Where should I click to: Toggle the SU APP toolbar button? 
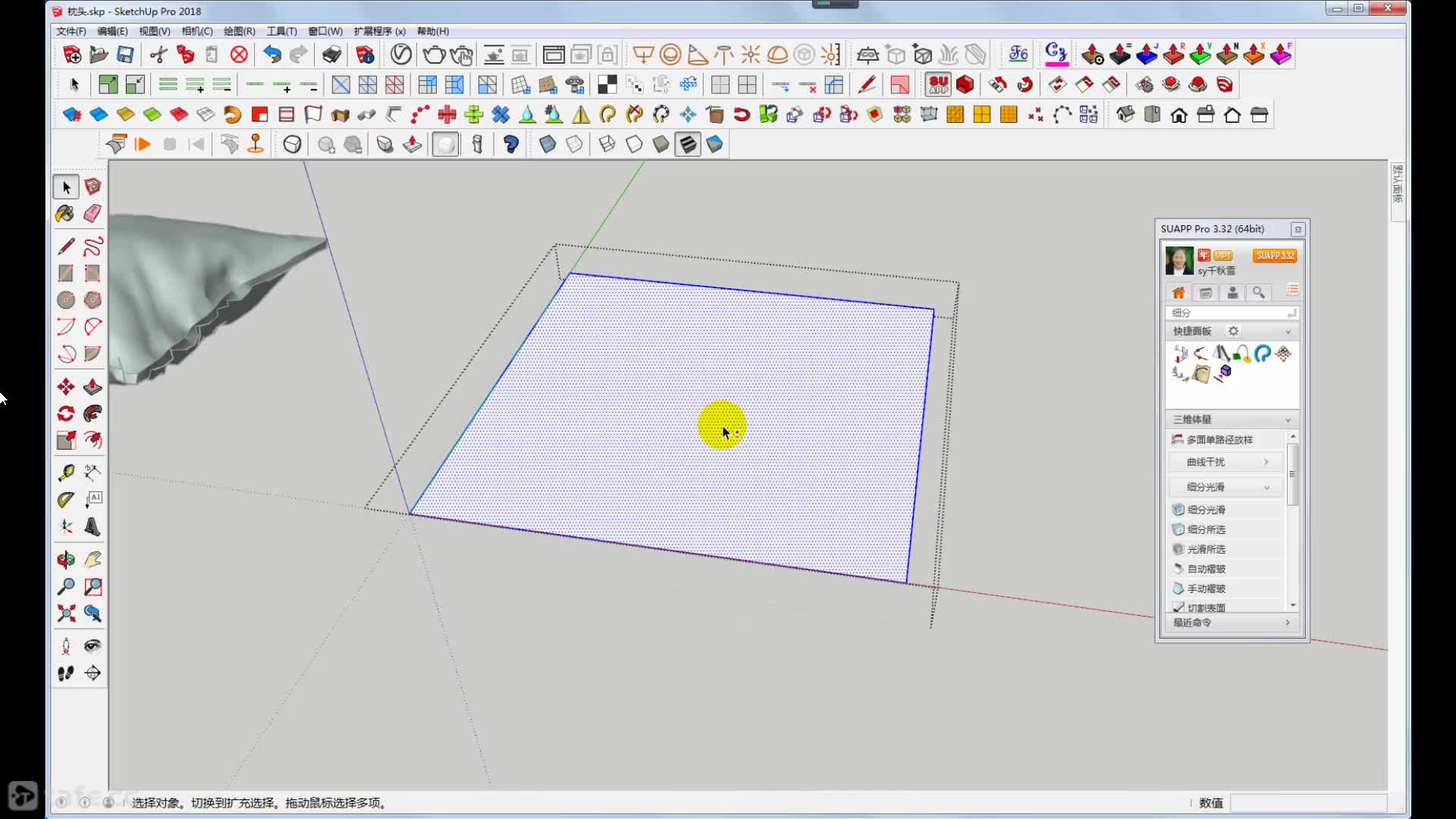(x=938, y=84)
